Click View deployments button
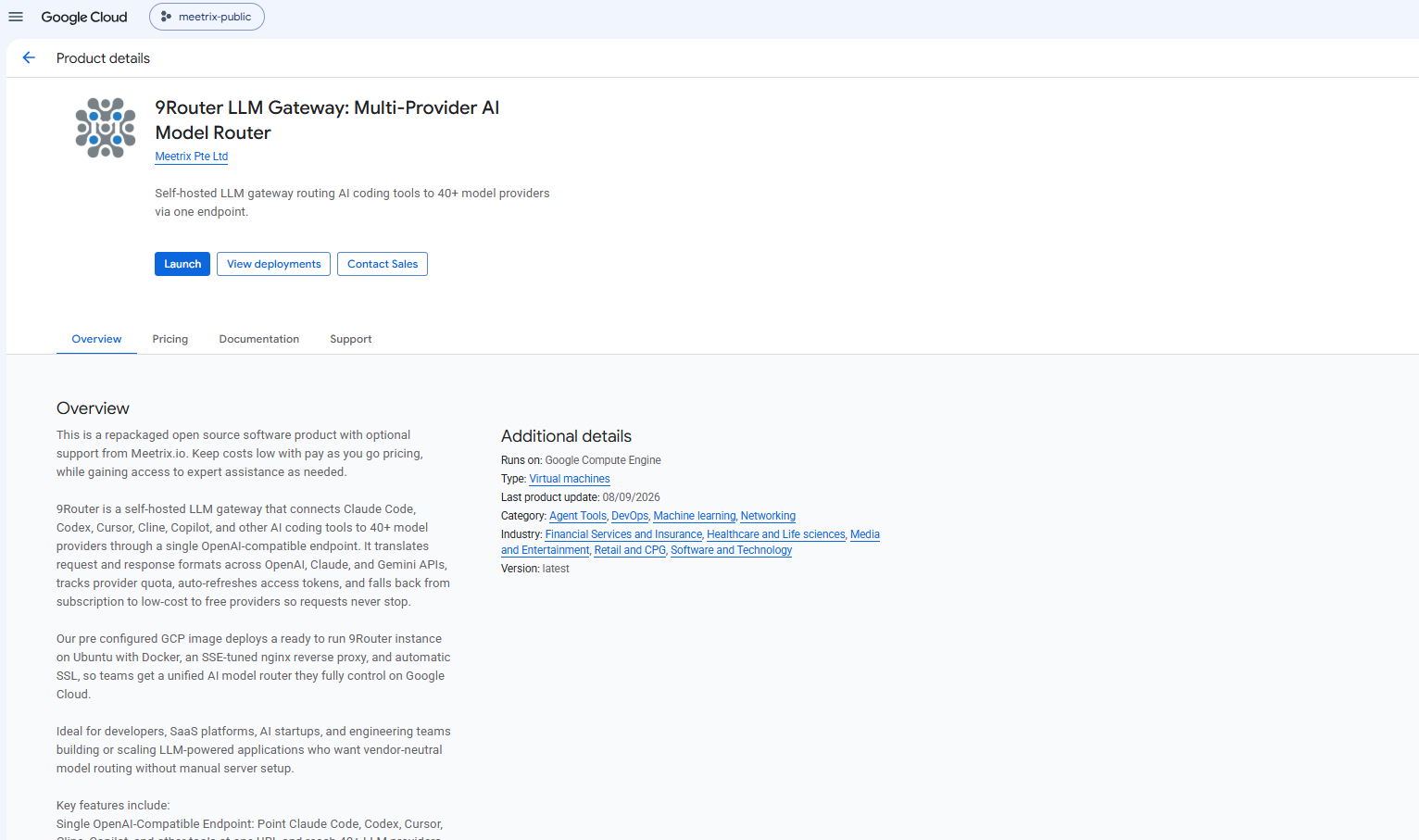Image resolution: width=1419 pixels, height=840 pixels. (273, 264)
